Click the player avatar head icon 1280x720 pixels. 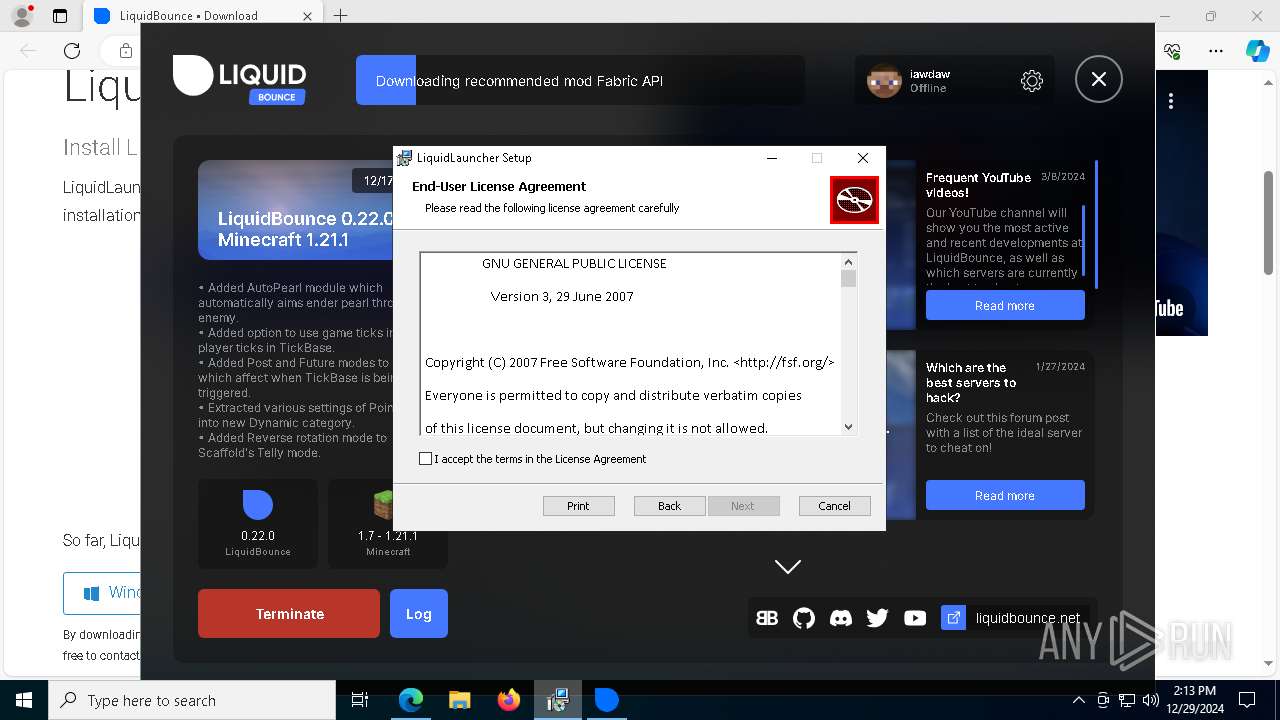click(x=884, y=81)
